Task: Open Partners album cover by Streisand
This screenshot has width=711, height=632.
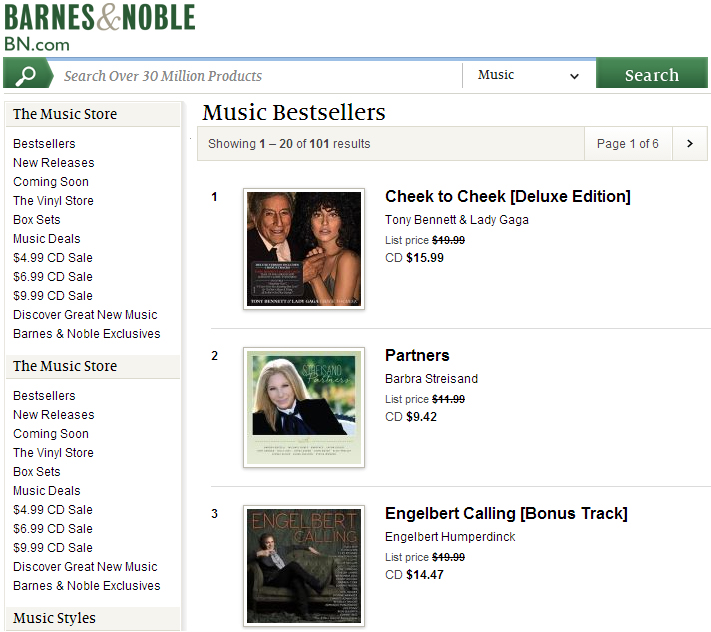Action: point(304,407)
